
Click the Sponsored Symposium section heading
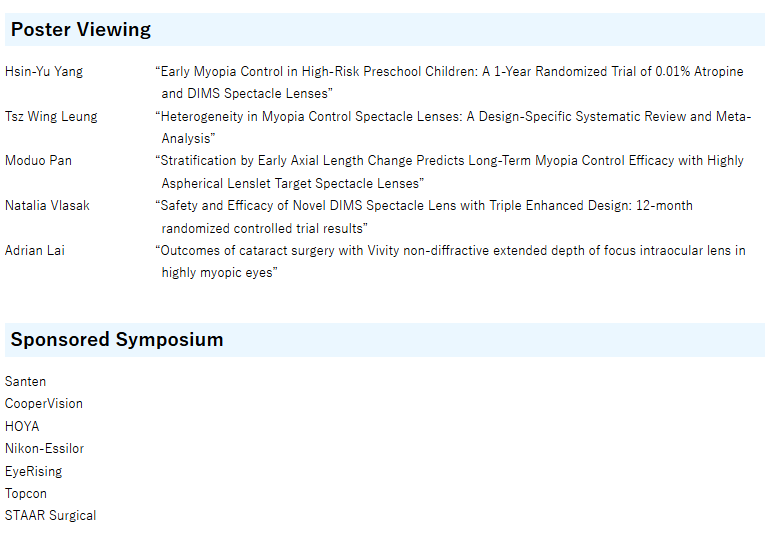click(117, 340)
